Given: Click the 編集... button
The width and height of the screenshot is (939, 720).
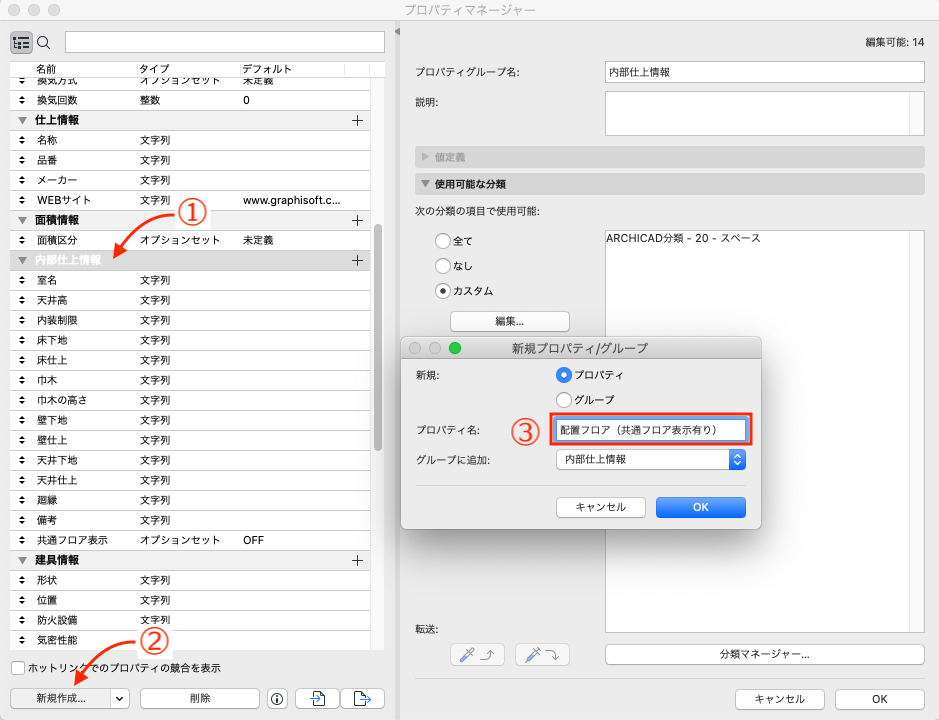Looking at the screenshot, I should click(510, 322).
